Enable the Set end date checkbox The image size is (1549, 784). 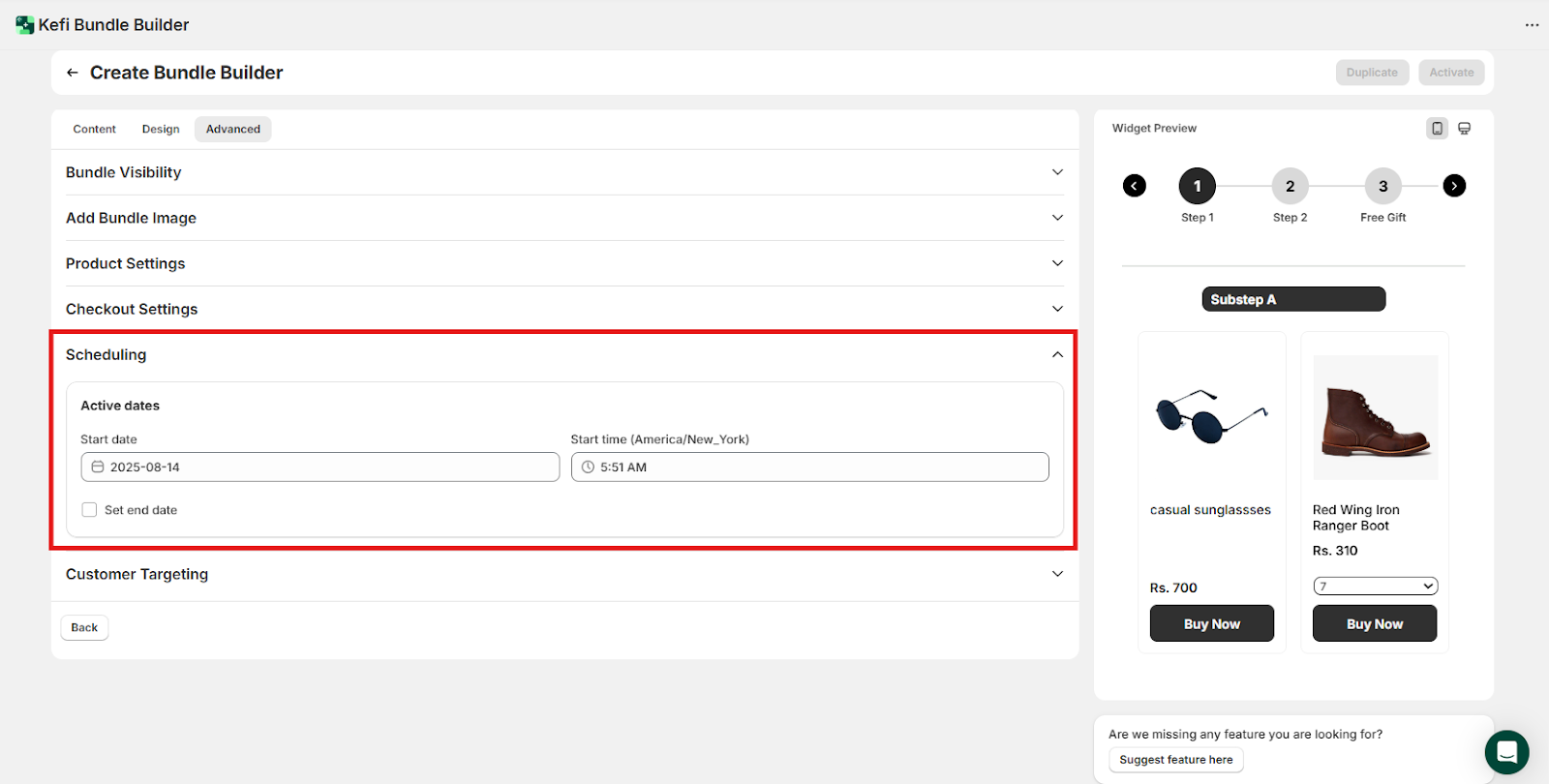pyautogui.click(x=90, y=510)
